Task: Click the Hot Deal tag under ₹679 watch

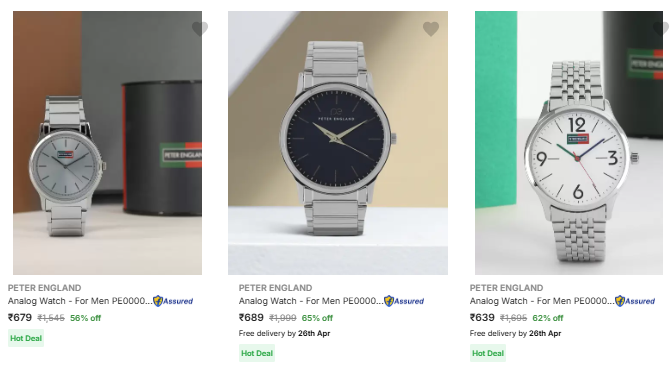Action: pos(26,338)
